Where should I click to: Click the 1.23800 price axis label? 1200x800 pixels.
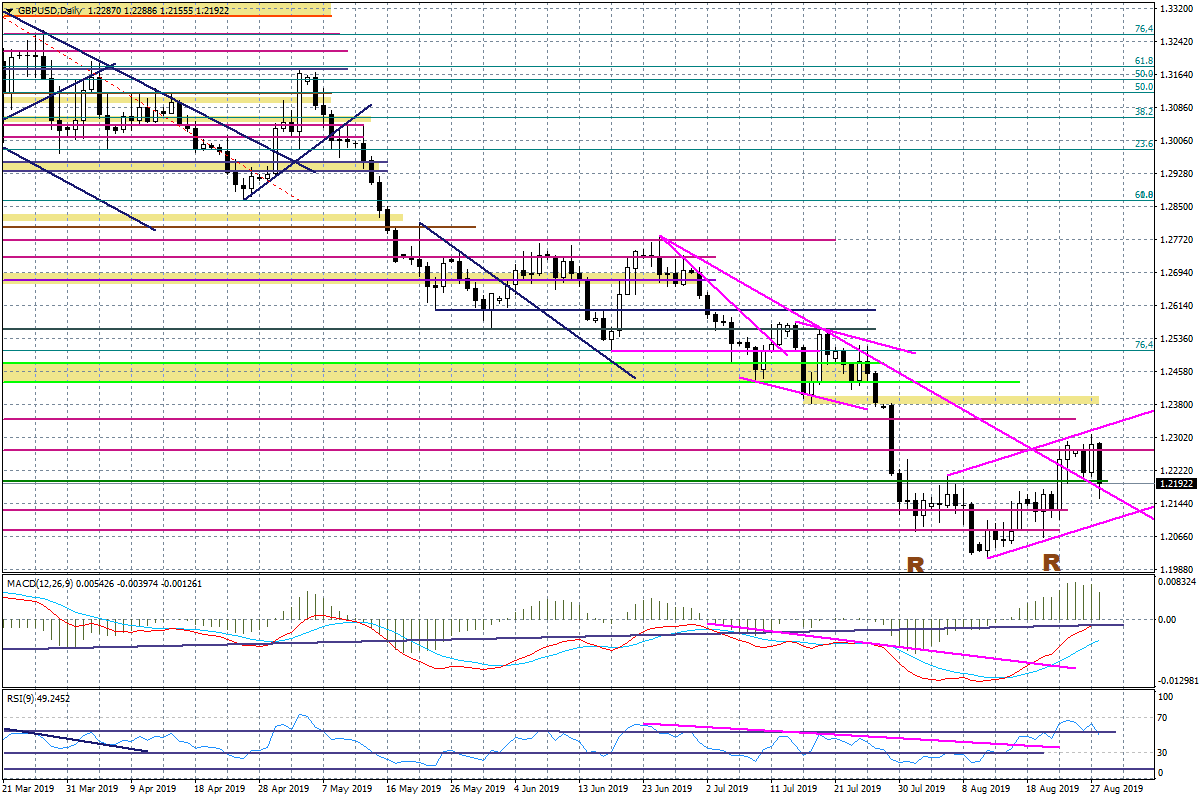tap(1176, 405)
